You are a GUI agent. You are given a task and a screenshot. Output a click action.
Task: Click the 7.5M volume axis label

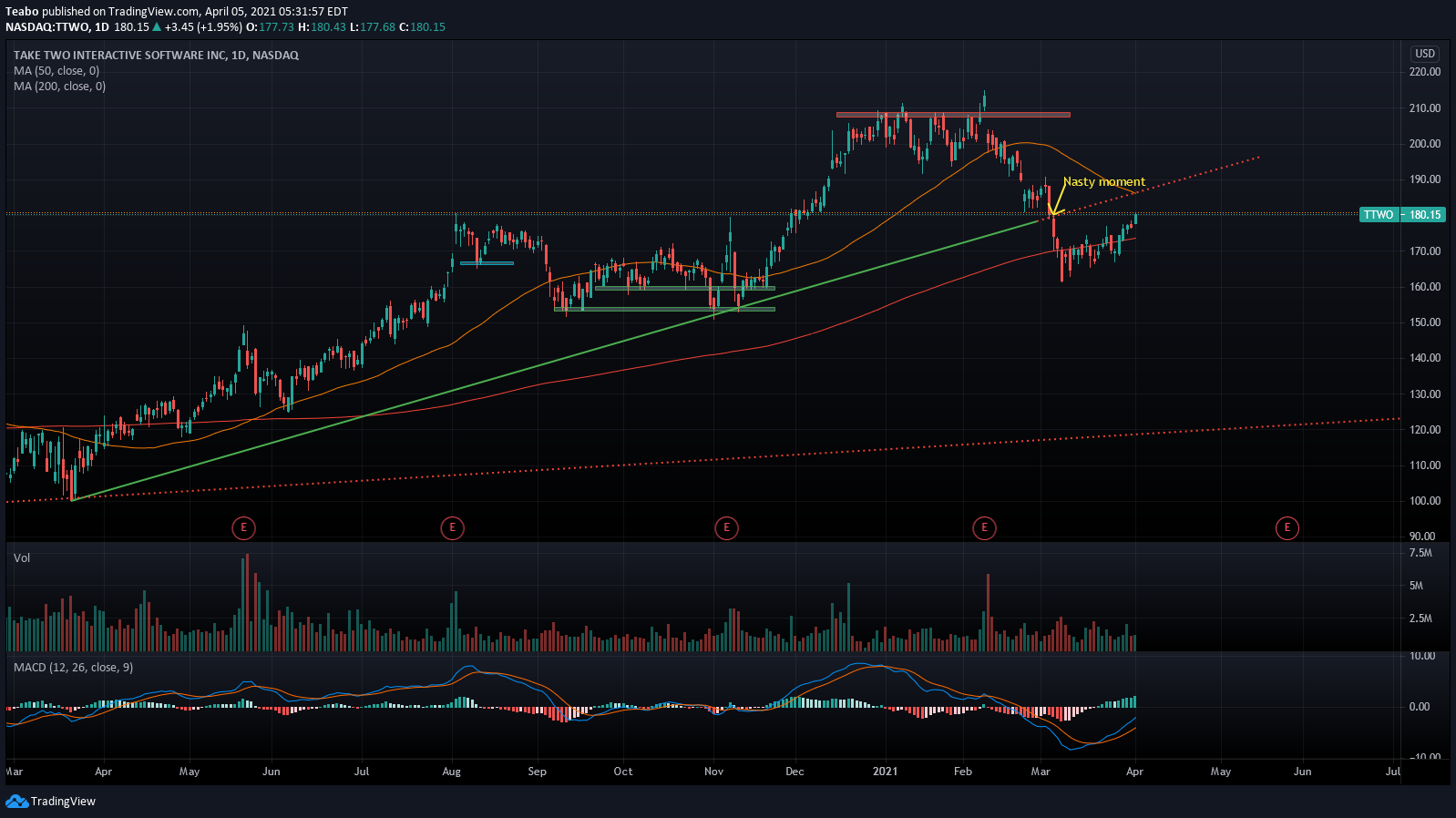point(1420,553)
